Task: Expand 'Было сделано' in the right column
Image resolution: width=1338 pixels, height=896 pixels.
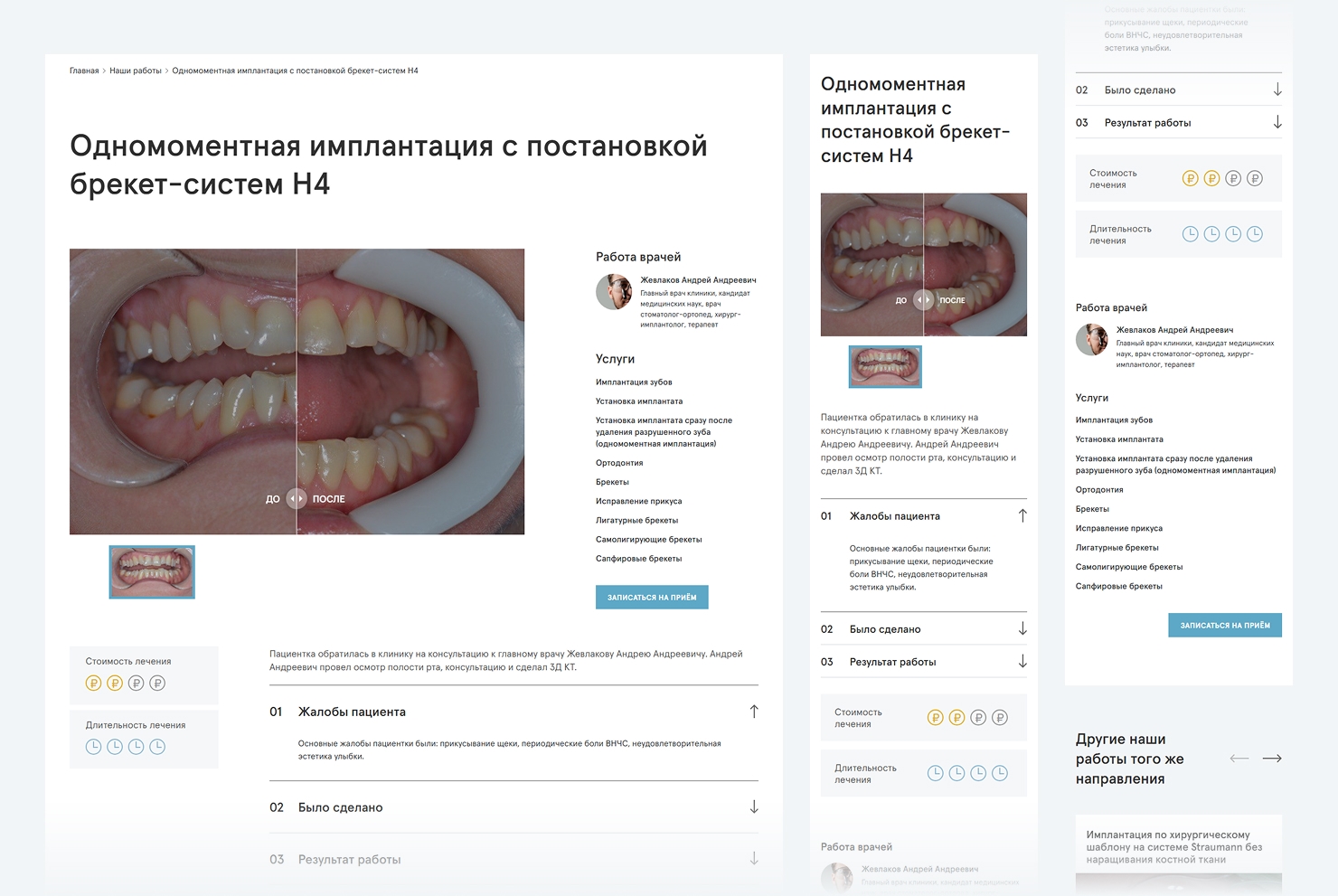Action: 1179,90
